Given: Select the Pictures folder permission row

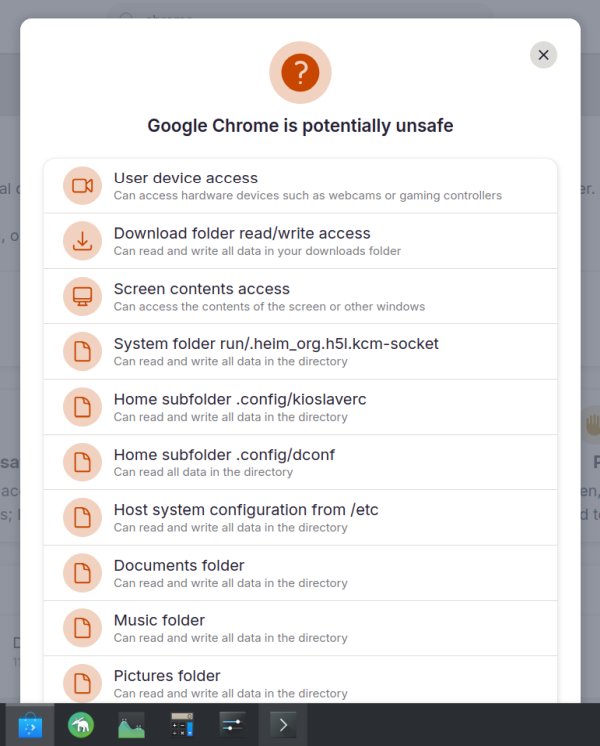Looking at the screenshot, I should [x=300, y=682].
